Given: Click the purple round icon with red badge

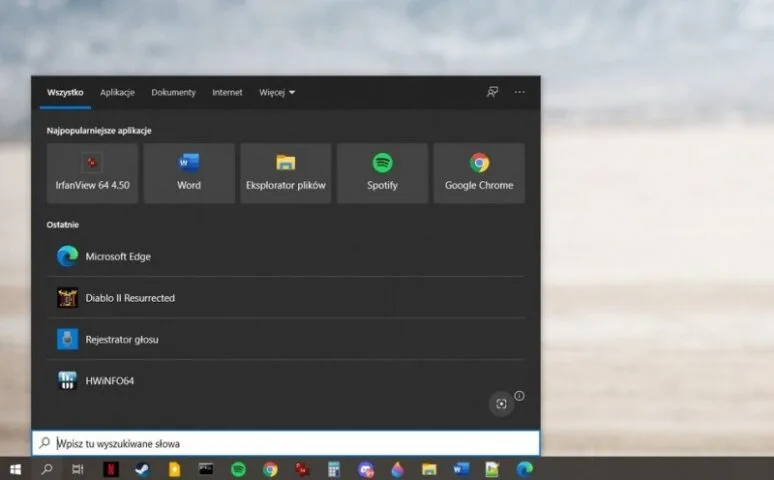Looking at the screenshot, I should 366,469.
